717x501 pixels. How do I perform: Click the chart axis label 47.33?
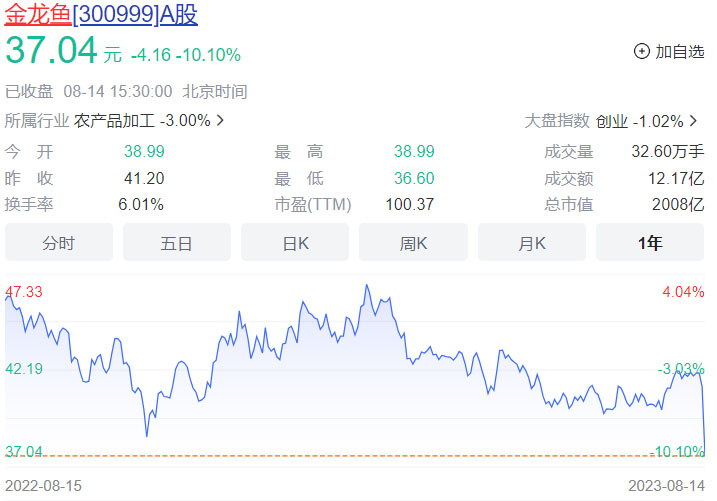[24, 292]
